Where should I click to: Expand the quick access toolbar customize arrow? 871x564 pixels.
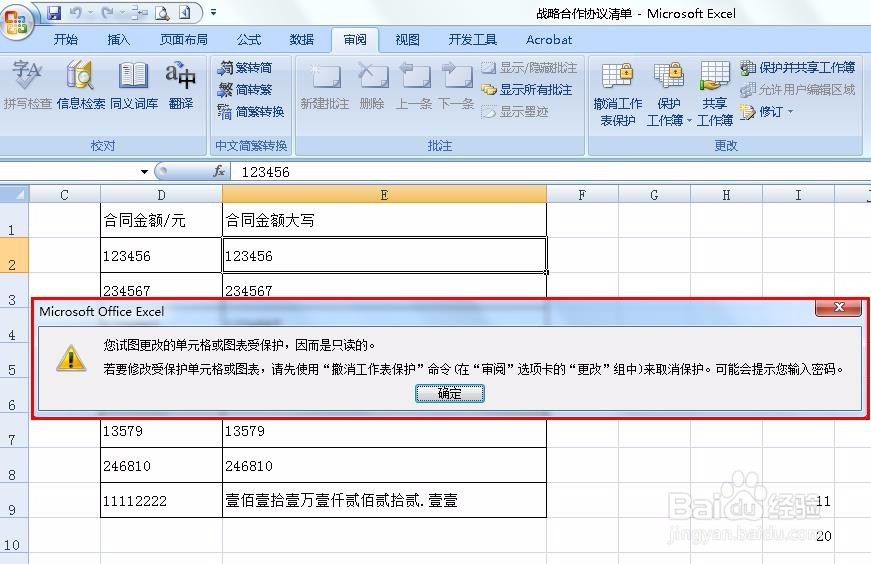213,12
